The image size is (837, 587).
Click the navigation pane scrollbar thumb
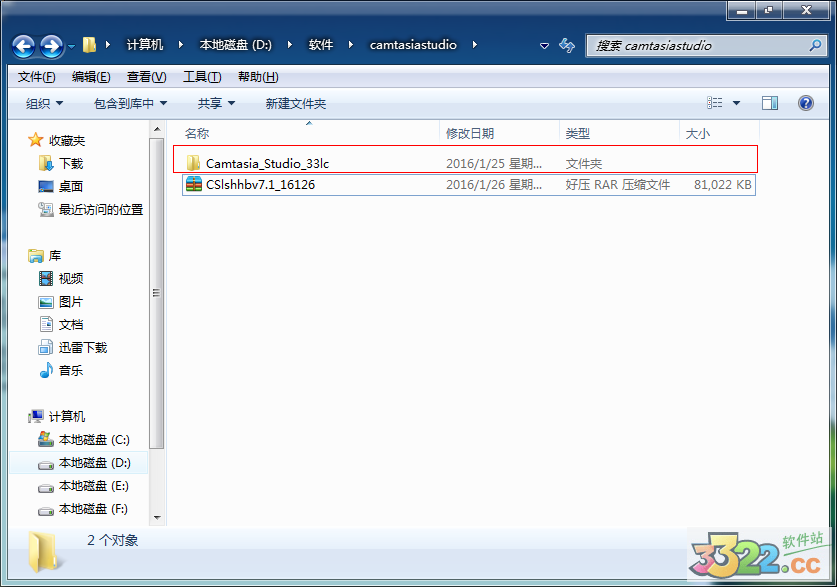pyautogui.click(x=157, y=293)
